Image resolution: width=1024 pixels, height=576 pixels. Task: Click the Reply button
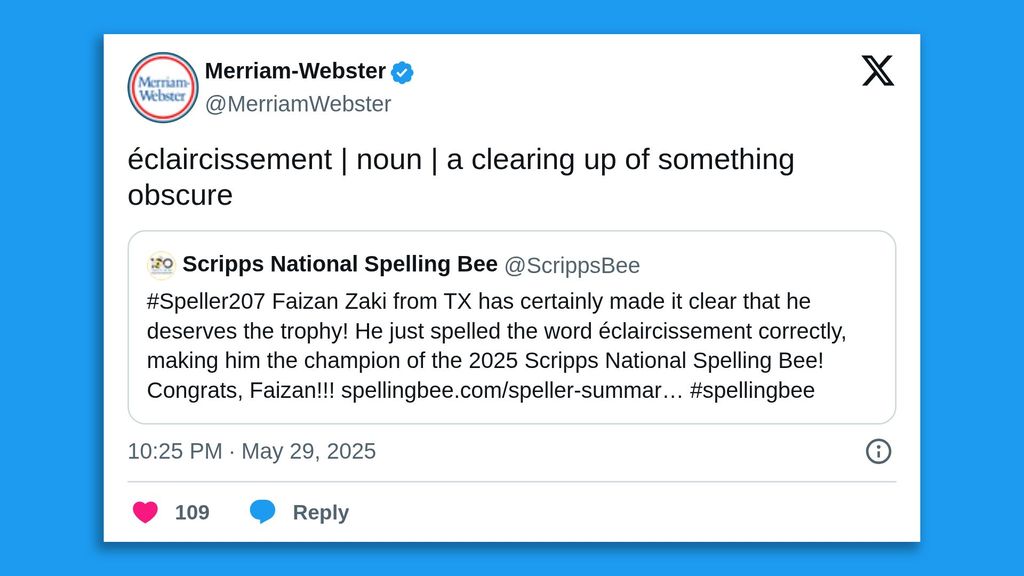tap(317, 512)
